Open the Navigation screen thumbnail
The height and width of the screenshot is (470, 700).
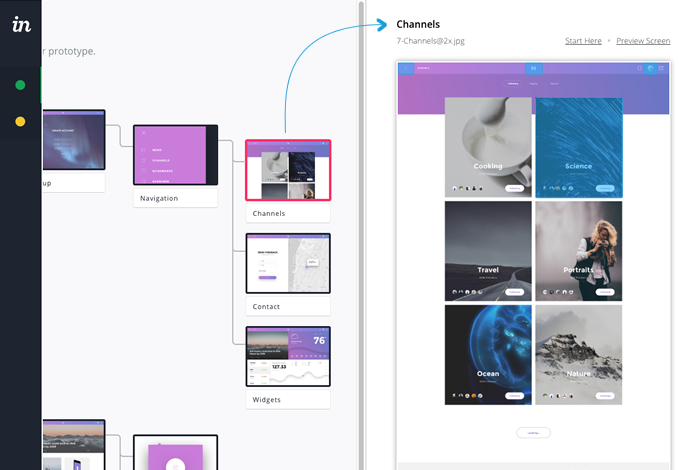pyautogui.click(x=175, y=155)
